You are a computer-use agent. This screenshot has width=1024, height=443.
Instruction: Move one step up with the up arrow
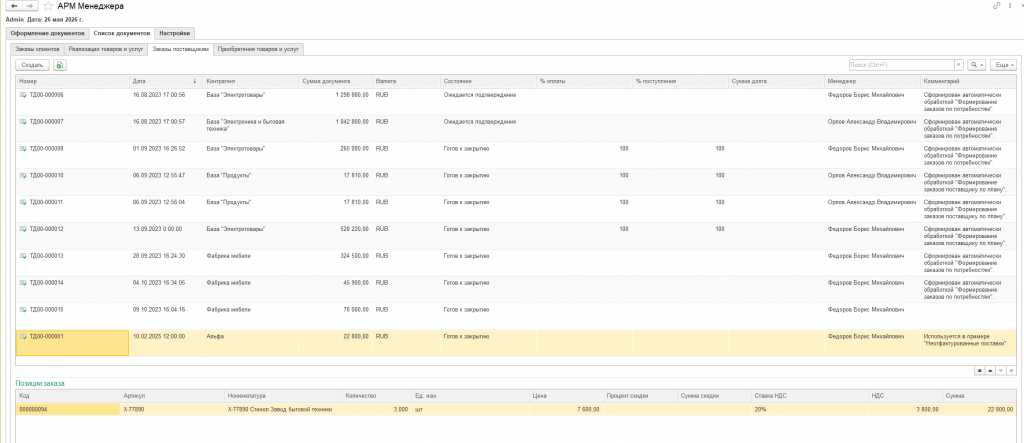[990, 370]
